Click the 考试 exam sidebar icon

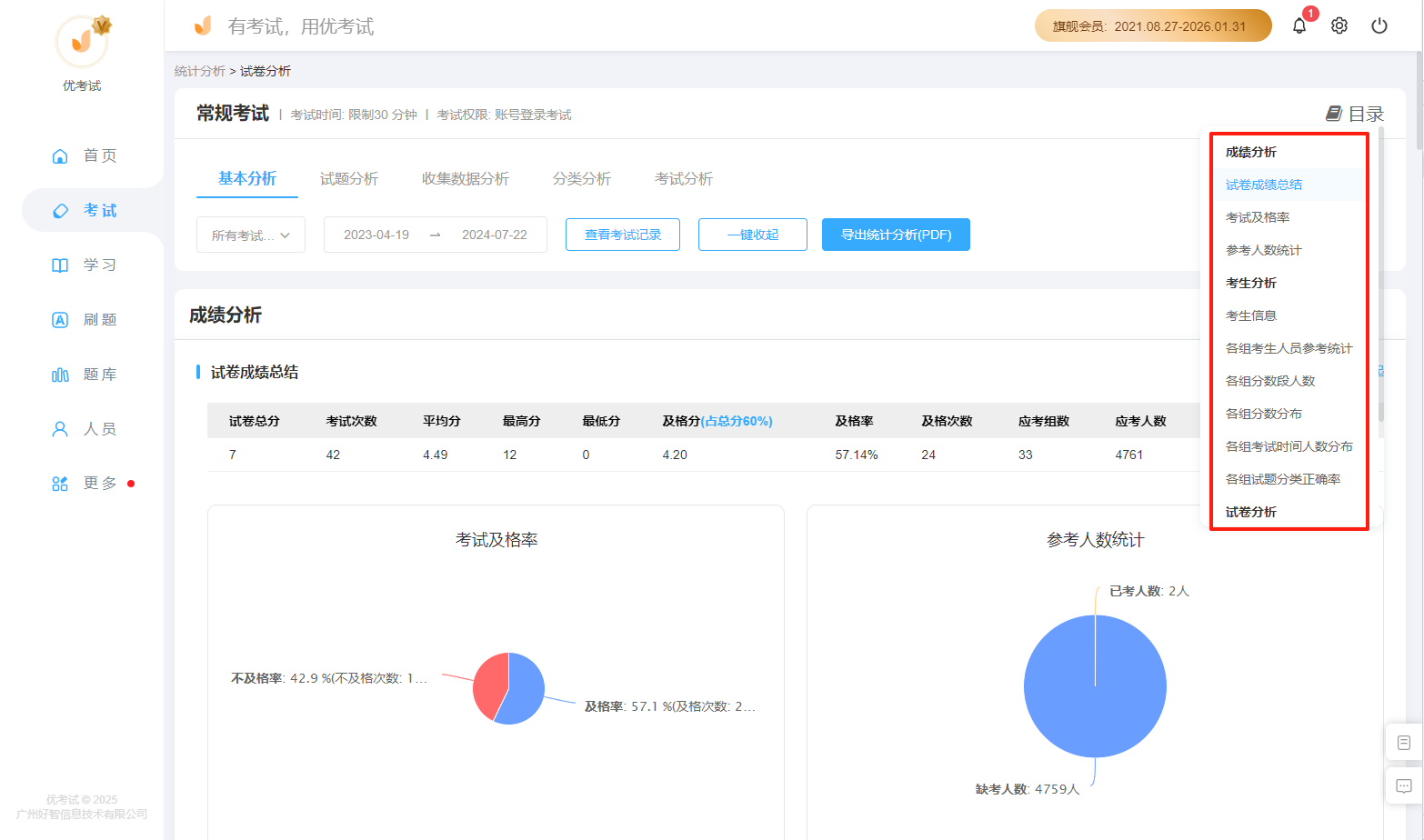click(x=60, y=210)
